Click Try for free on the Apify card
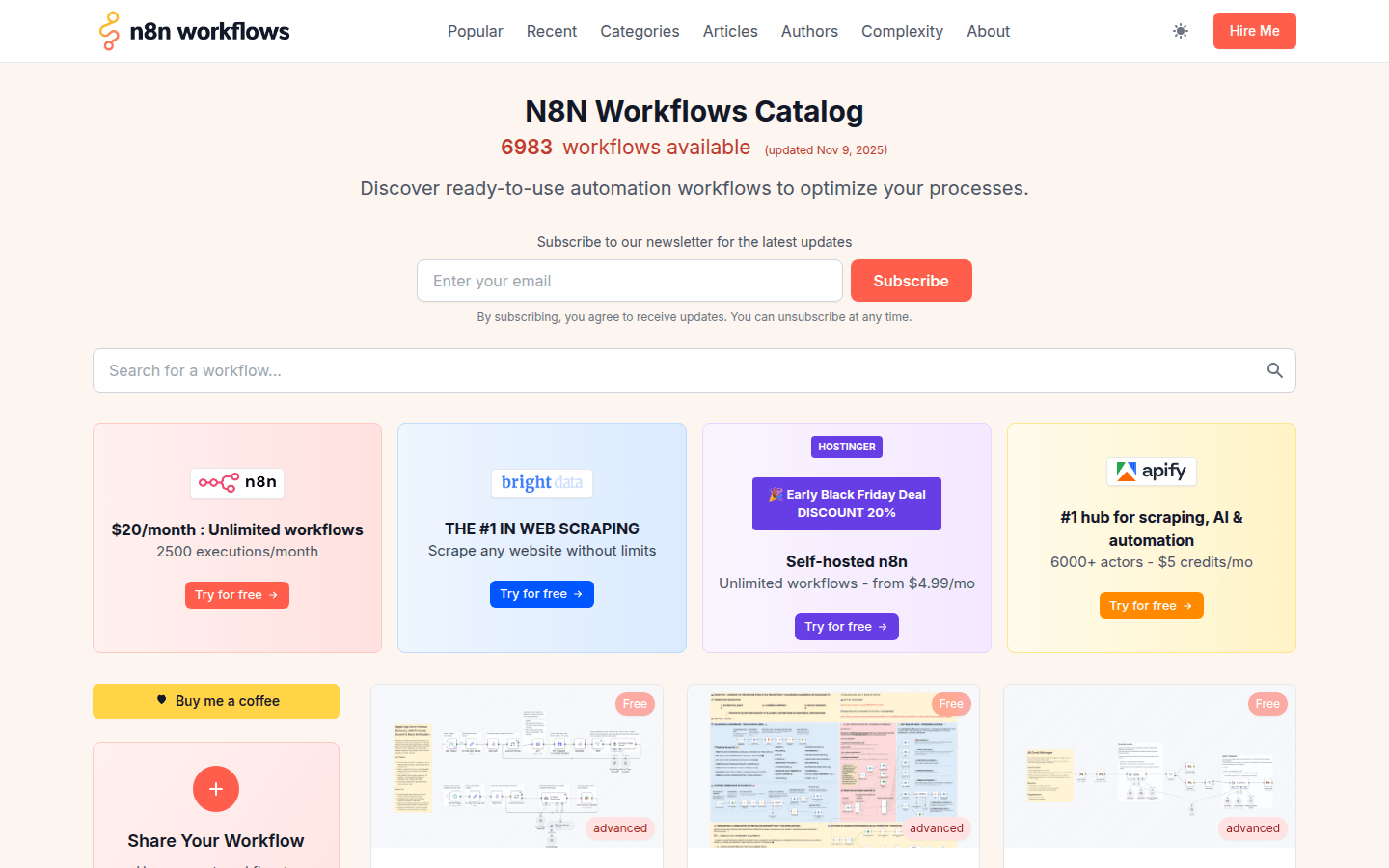Viewport: 1389px width, 868px height. coord(1151,605)
